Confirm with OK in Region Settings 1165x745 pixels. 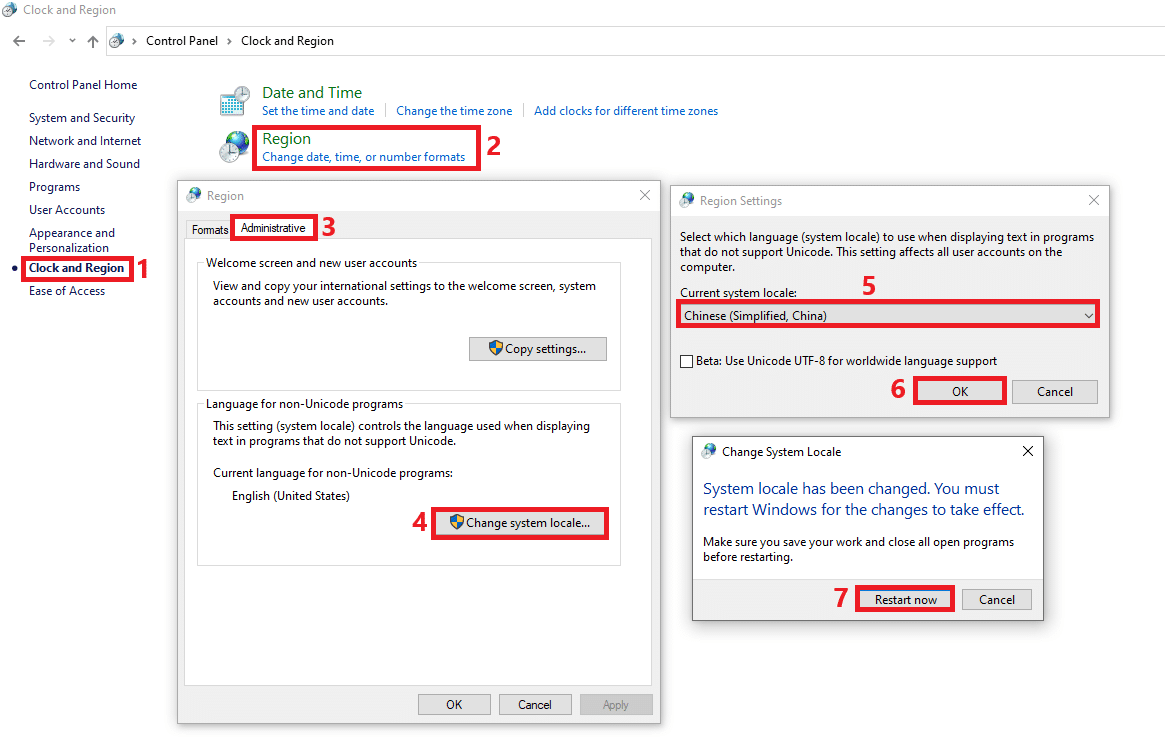pos(960,391)
